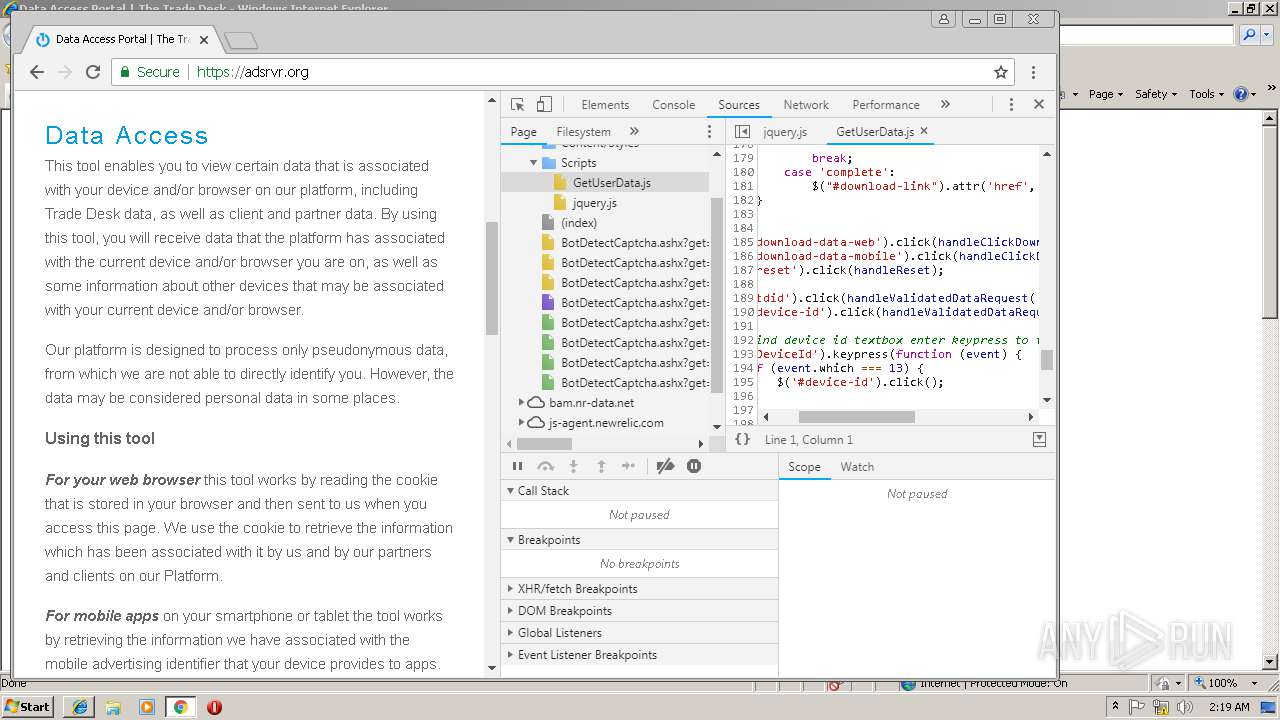Screen dimensions: 1280x720
Task: Click the file tree horizontal scrollbar thumb
Action: (x=544, y=443)
